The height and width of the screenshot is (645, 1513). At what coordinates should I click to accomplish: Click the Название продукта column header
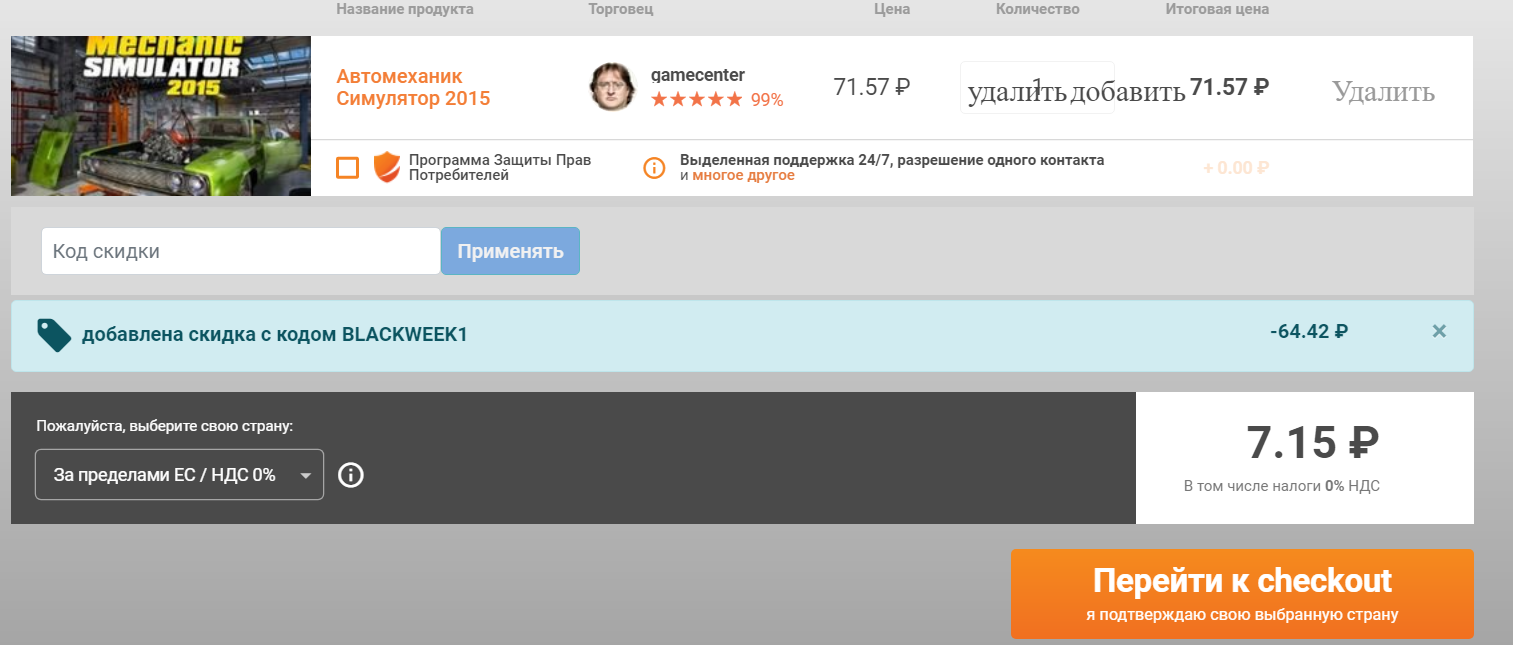tap(405, 9)
